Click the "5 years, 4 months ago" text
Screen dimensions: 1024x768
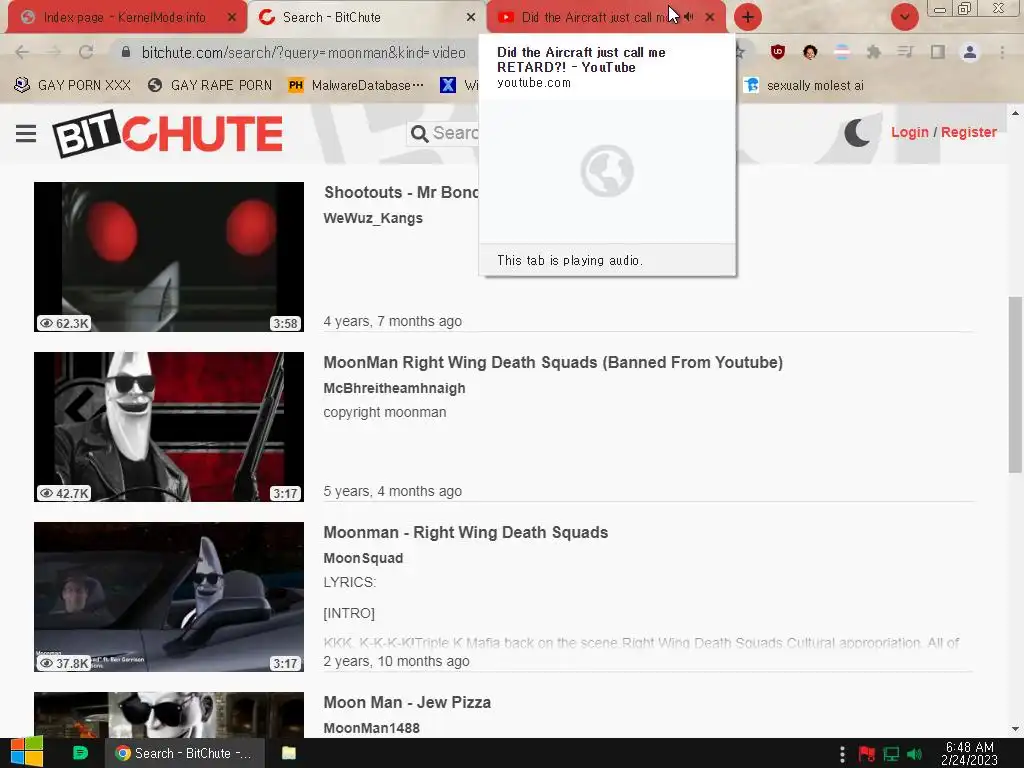pyautogui.click(x=392, y=491)
